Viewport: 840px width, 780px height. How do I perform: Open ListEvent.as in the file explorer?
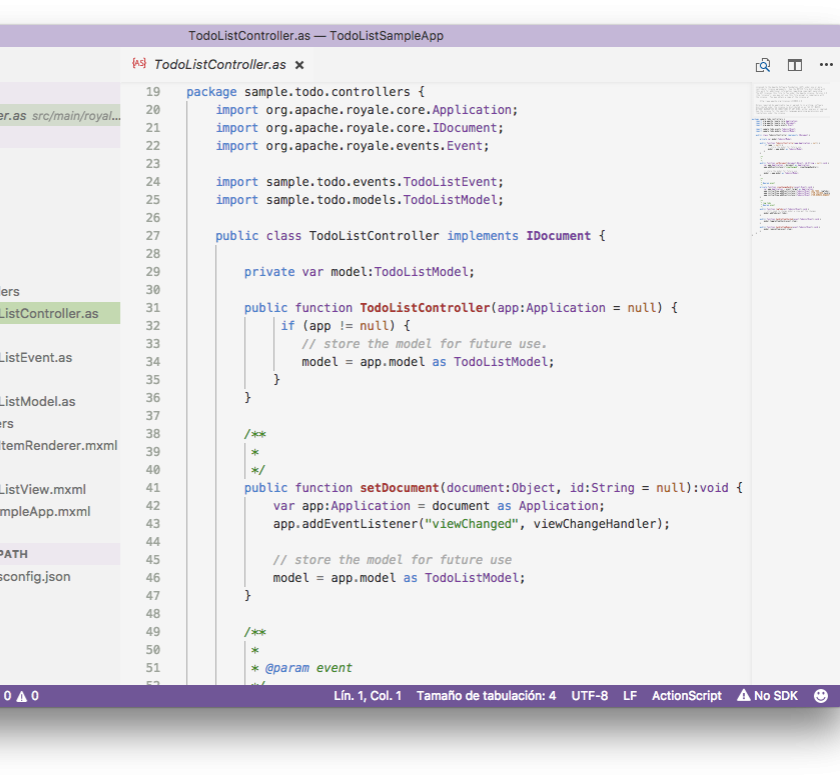(x=36, y=357)
